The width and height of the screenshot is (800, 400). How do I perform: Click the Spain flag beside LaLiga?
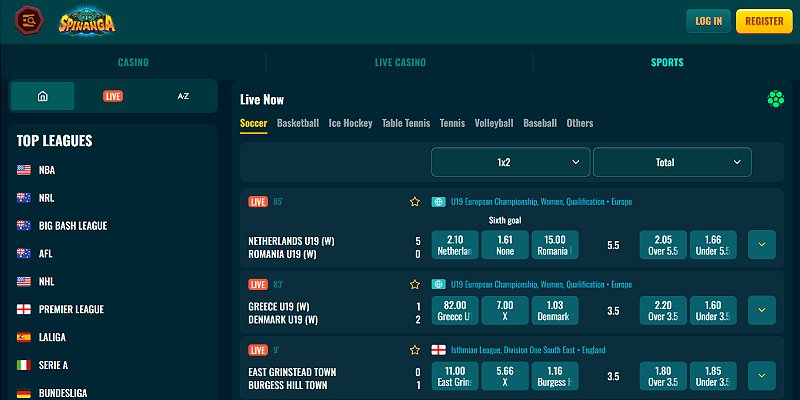point(23,337)
